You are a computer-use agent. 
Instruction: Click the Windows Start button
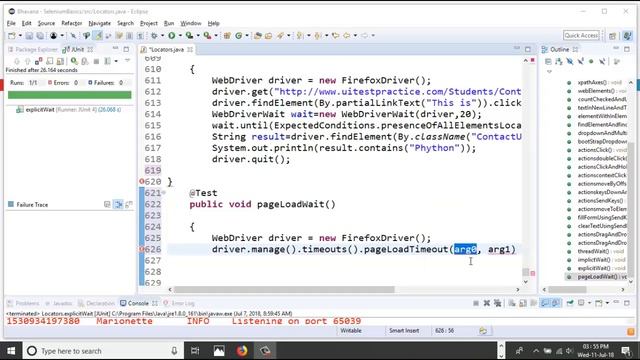[x=11, y=351]
